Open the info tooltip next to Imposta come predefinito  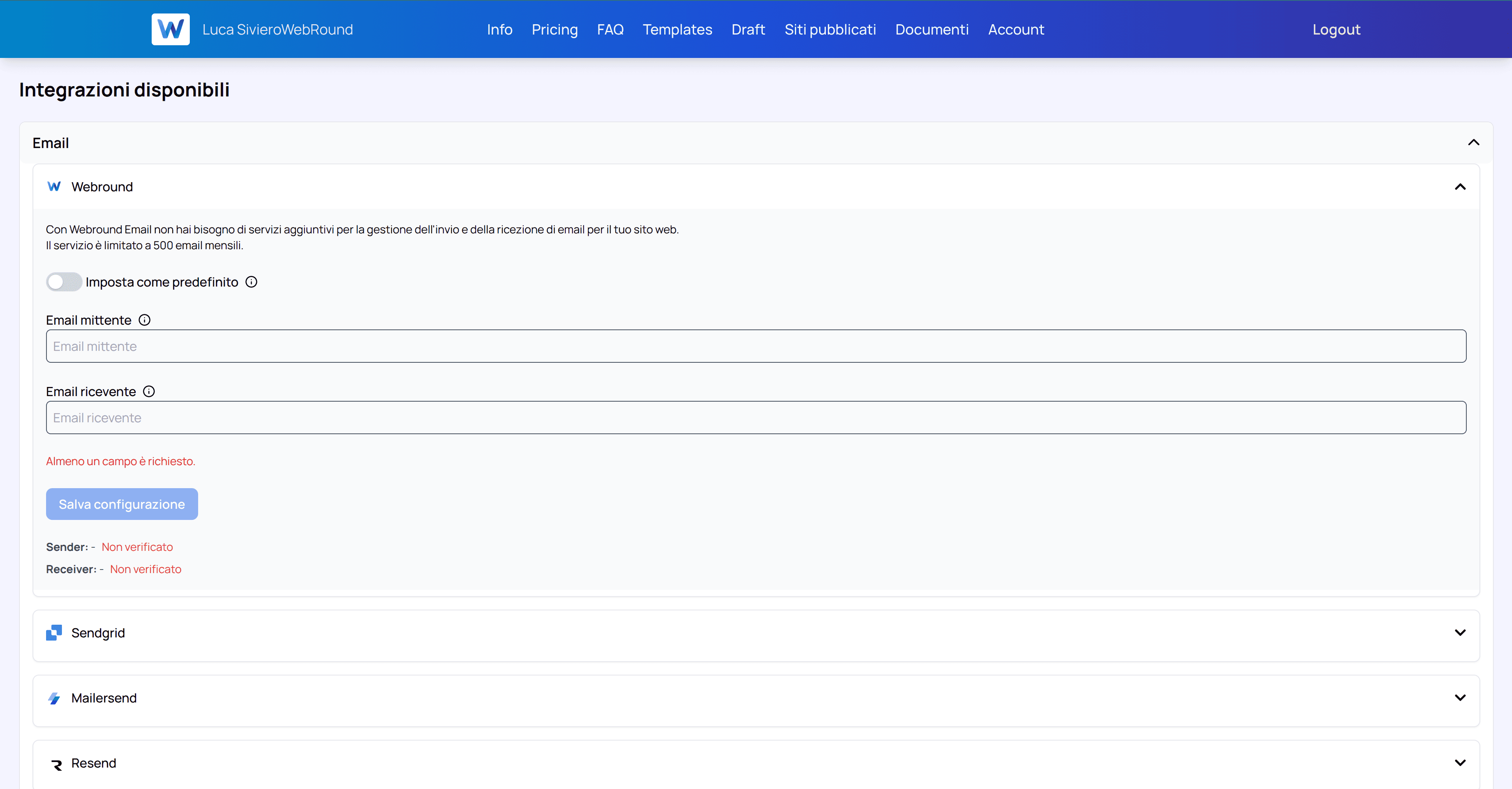click(251, 281)
